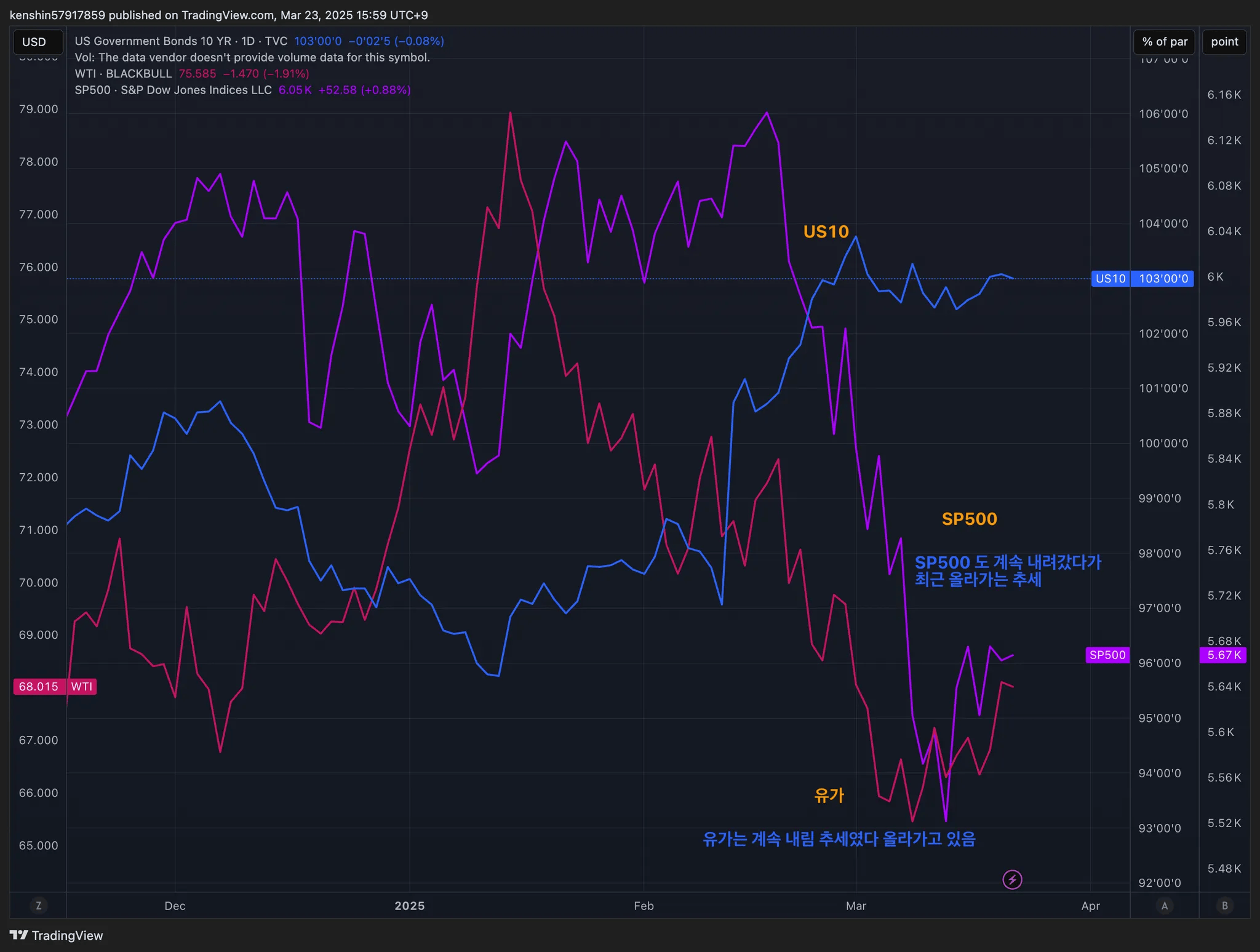Click the SP500 purple price label
Viewport: 1260px width, 952px height.
point(1107,655)
